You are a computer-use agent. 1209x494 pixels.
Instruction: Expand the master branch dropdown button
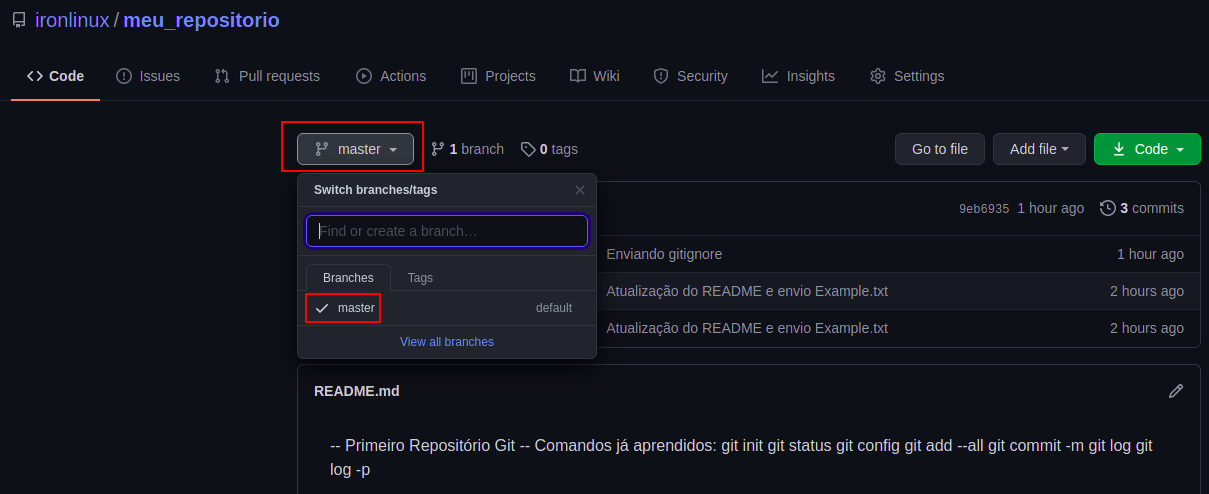tap(355, 149)
